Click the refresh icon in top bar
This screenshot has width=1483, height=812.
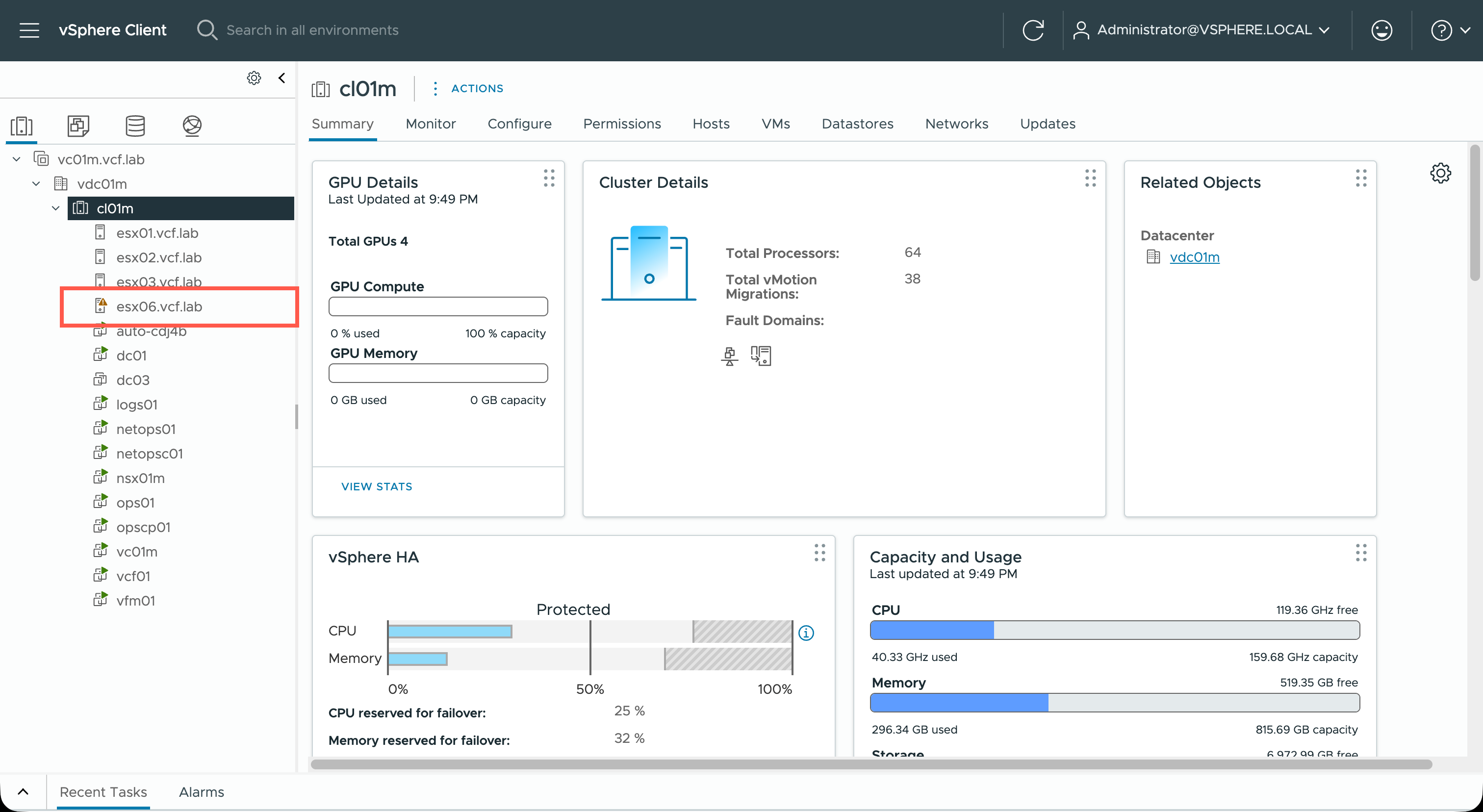pyautogui.click(x=1033, y=30)
